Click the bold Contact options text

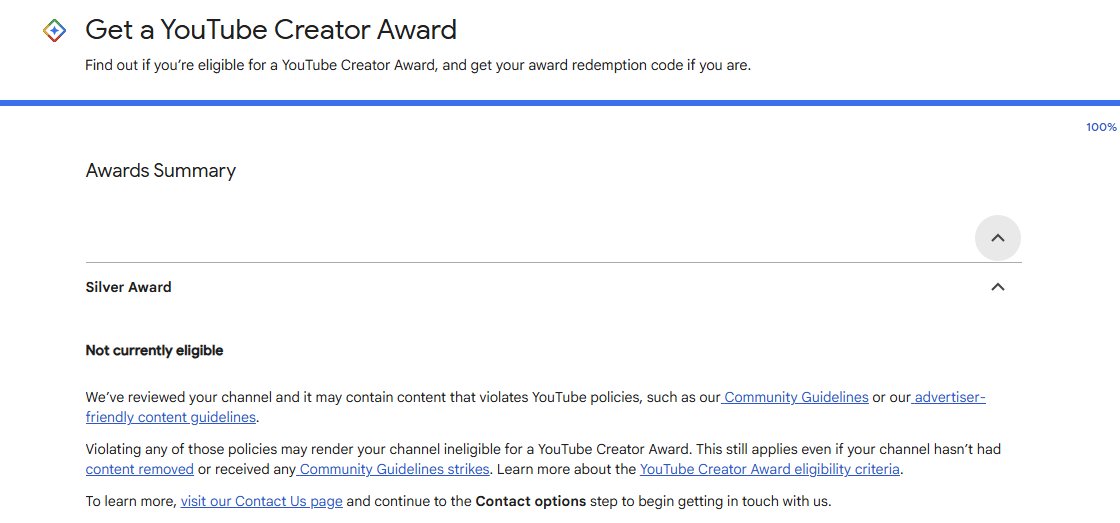pos(531,502)
